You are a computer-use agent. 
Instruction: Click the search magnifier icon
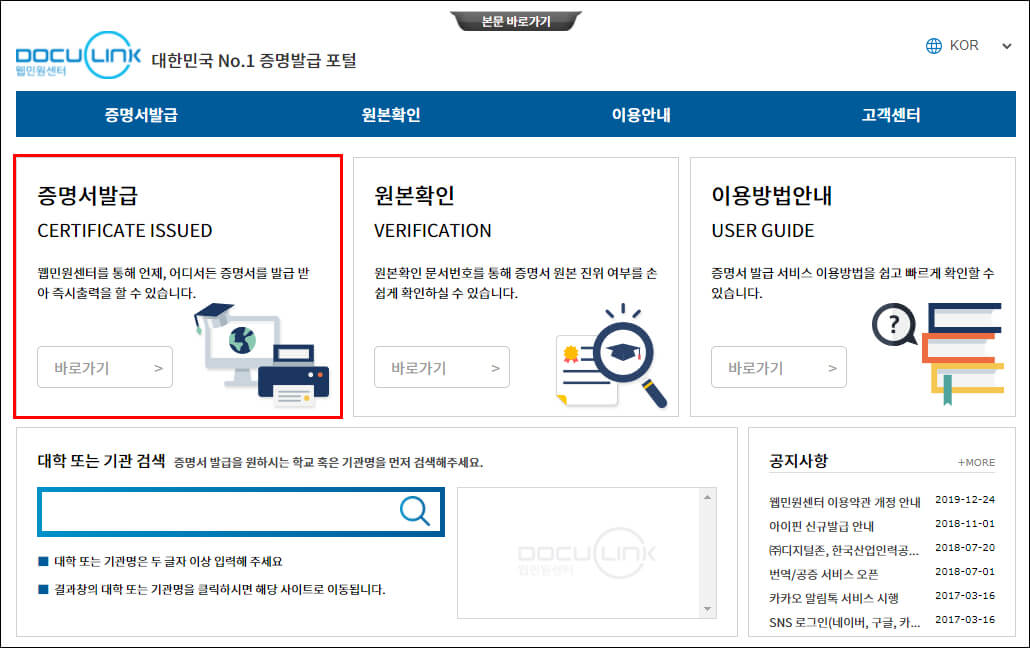click(414, 512)
